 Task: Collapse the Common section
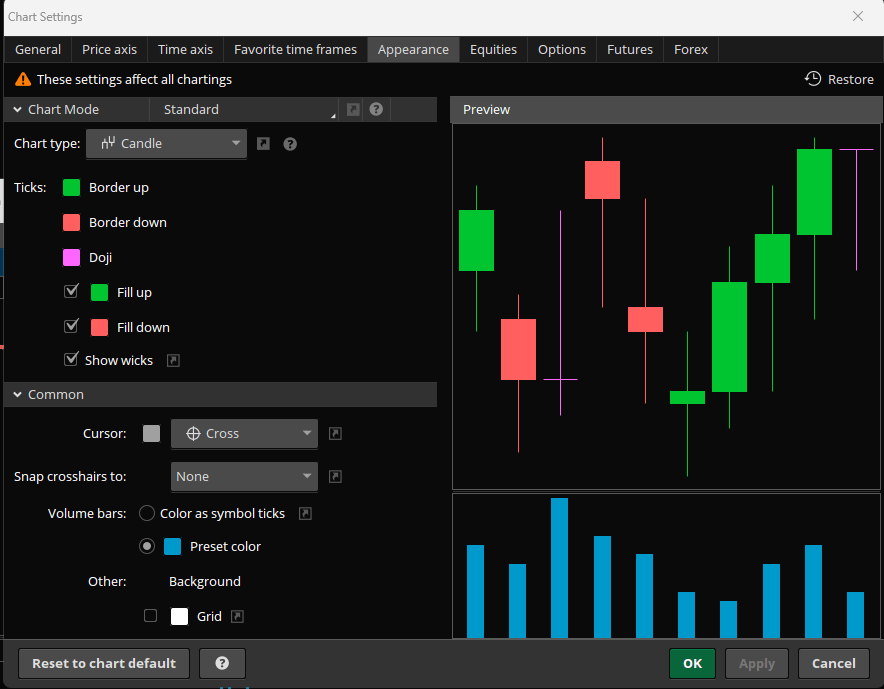tap(17, 394)
